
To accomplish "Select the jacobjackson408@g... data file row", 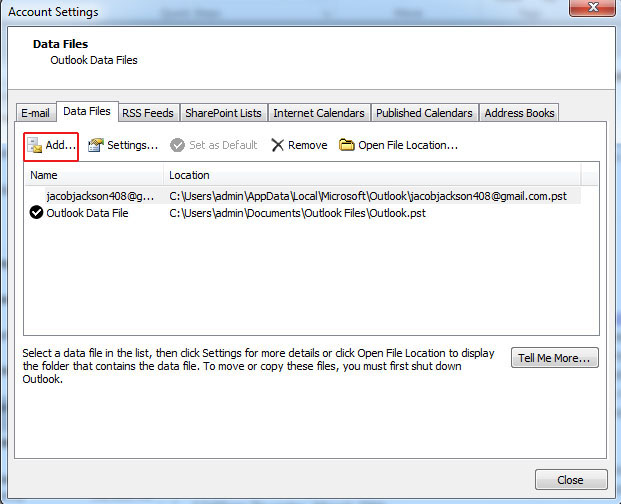I will click(303, 196).
